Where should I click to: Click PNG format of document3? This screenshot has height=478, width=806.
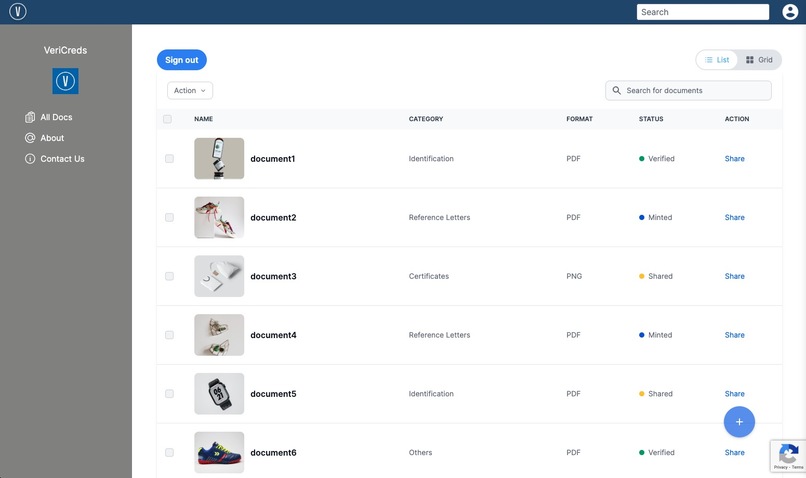(574, 276)
